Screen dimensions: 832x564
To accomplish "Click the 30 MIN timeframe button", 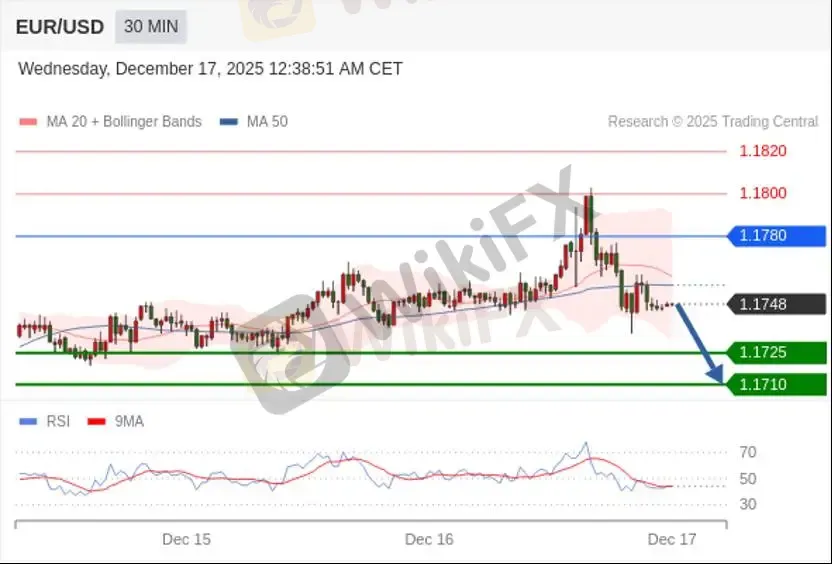I will click(x=151, y=26).
